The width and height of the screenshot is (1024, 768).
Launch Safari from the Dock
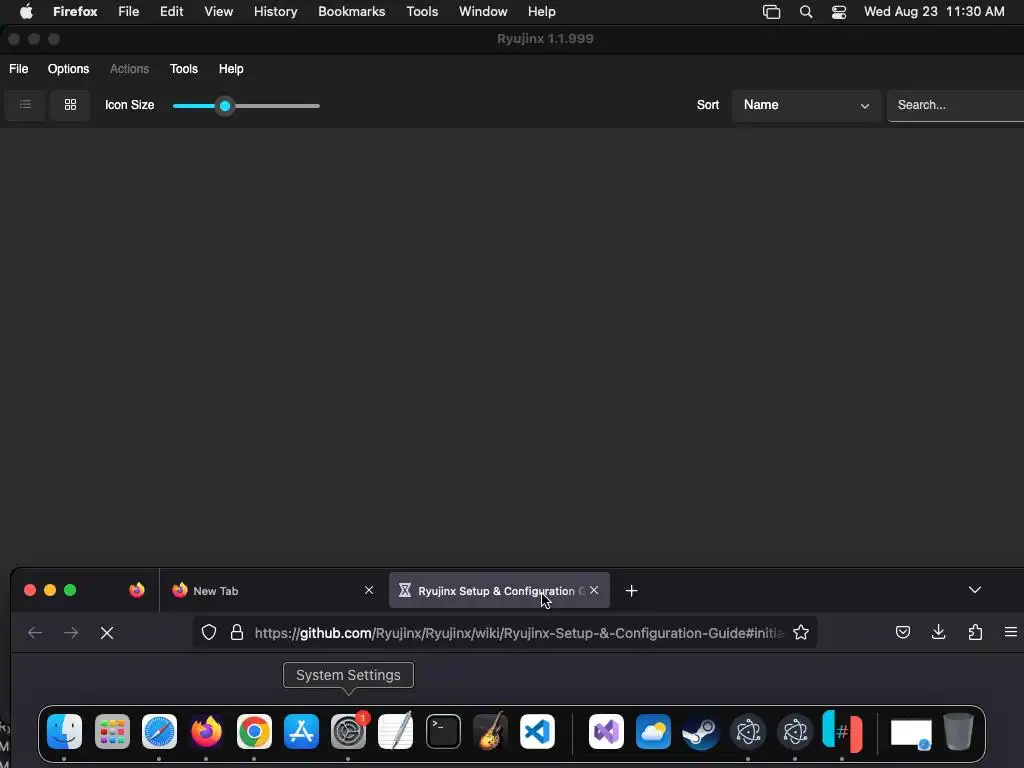(x=159, y=731)
